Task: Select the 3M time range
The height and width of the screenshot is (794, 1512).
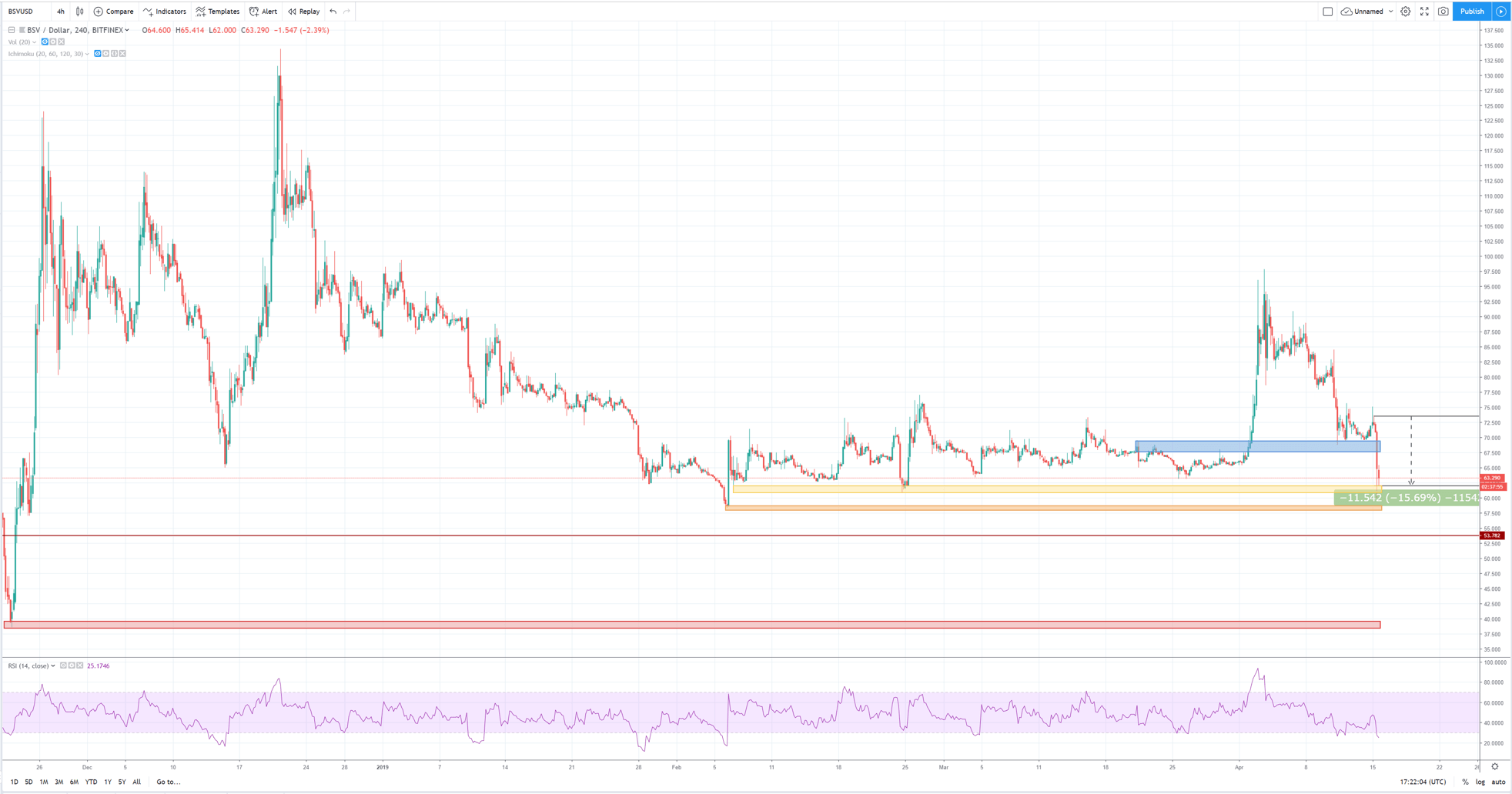Action: [59, 782]
